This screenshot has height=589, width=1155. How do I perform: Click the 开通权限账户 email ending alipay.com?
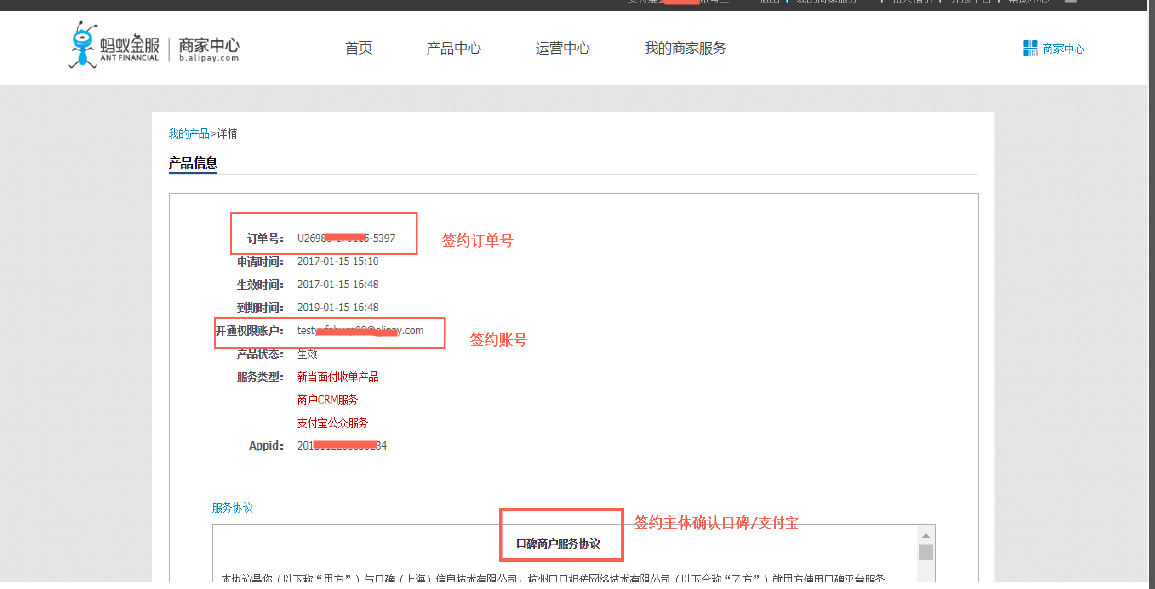(x=360, y=331)
